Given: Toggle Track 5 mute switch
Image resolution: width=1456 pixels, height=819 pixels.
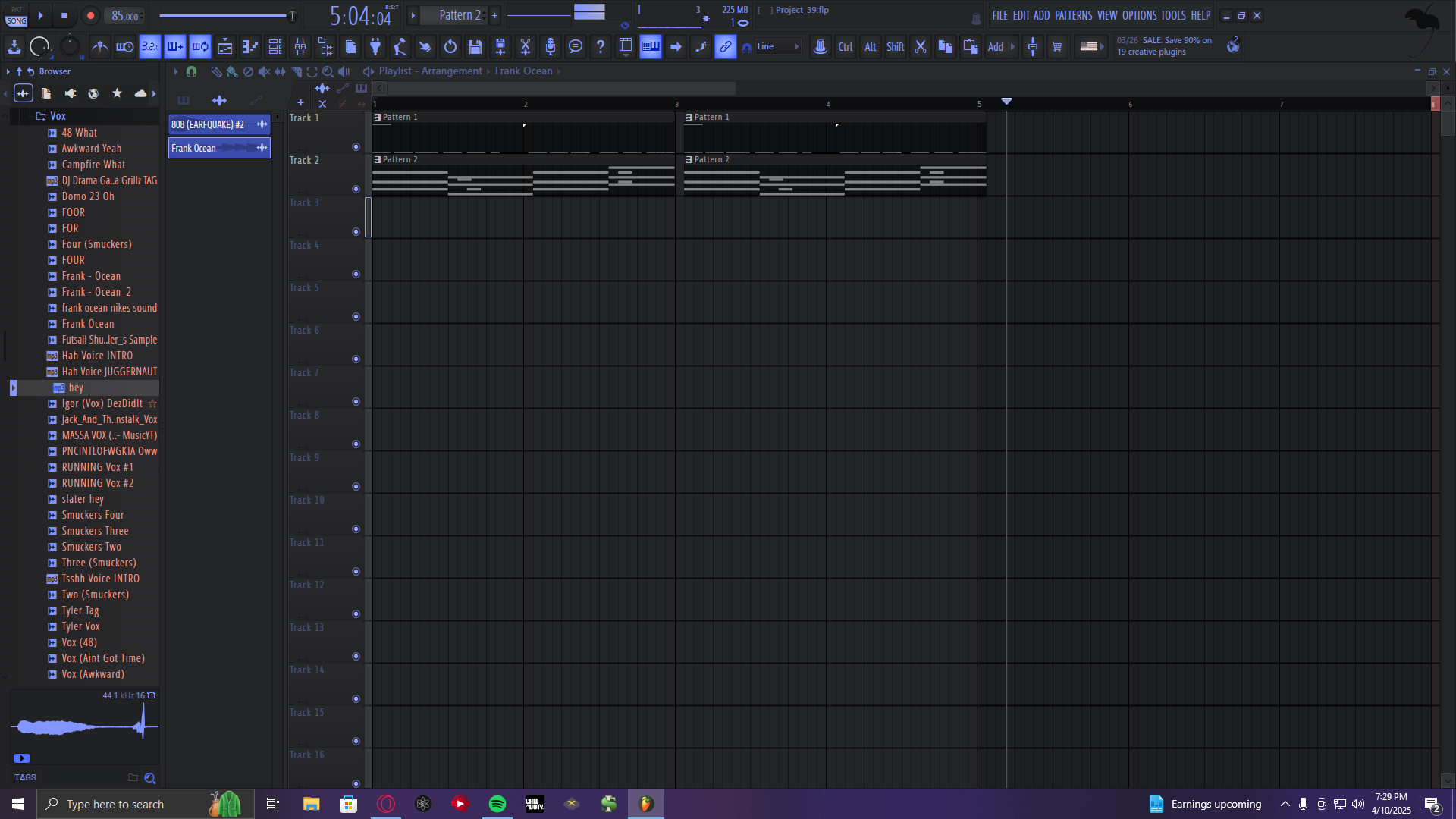Looking at the screenshot, I should (x=356, y=316).
